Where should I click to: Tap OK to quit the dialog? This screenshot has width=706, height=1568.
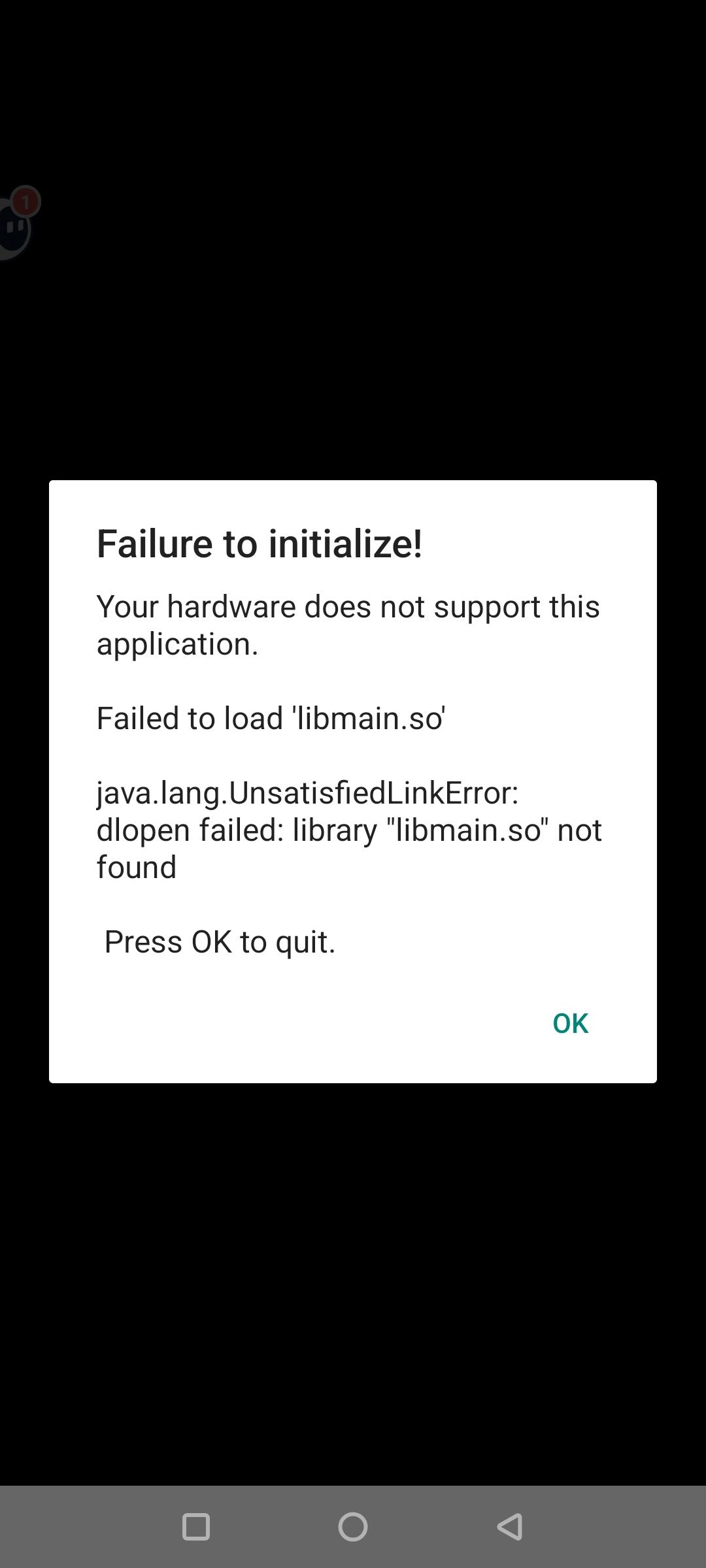(570, 1023)
